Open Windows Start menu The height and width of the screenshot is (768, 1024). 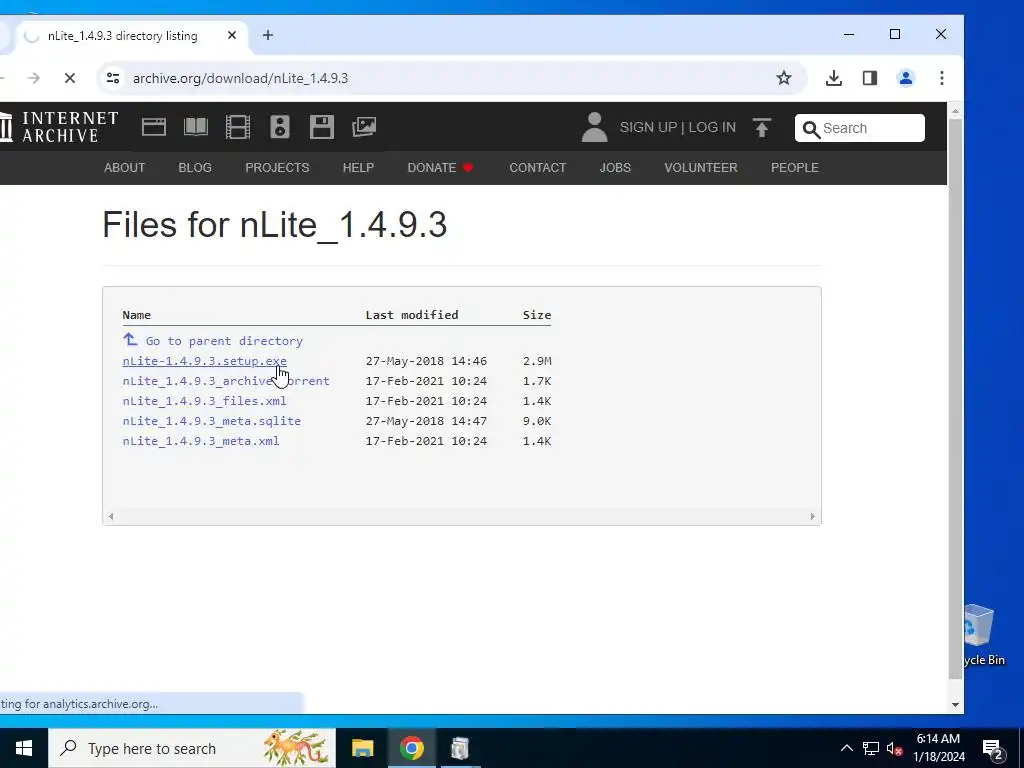(x=24, y=748)
